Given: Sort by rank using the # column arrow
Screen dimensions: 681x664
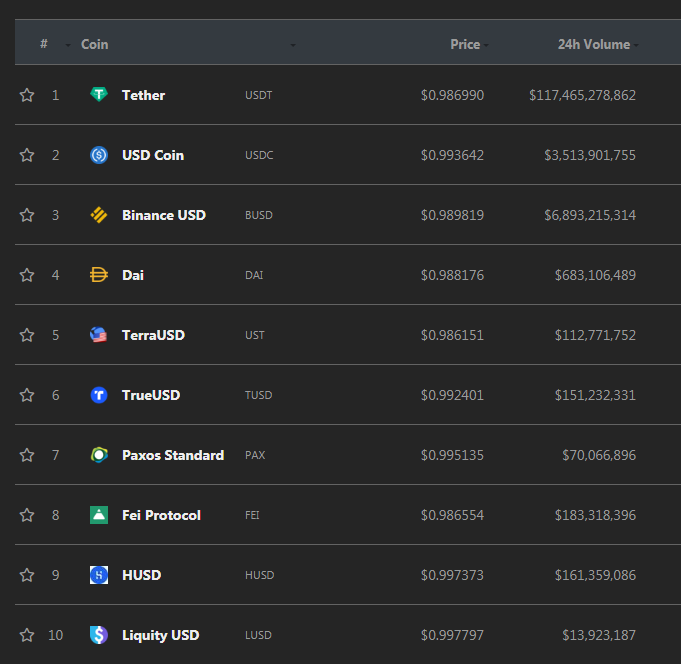Looking at the screenshot, I should (x=68, y=45).
